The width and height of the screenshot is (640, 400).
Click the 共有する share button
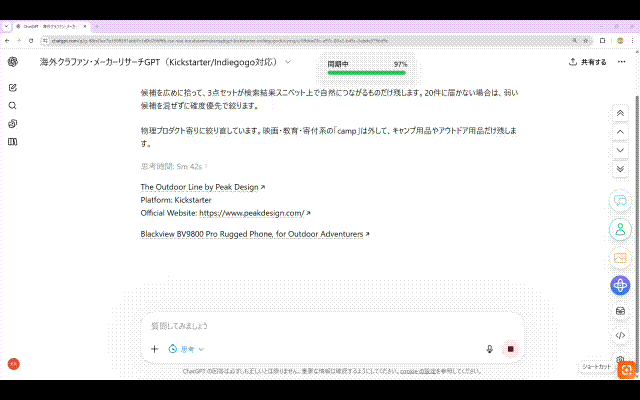(587, 62)
